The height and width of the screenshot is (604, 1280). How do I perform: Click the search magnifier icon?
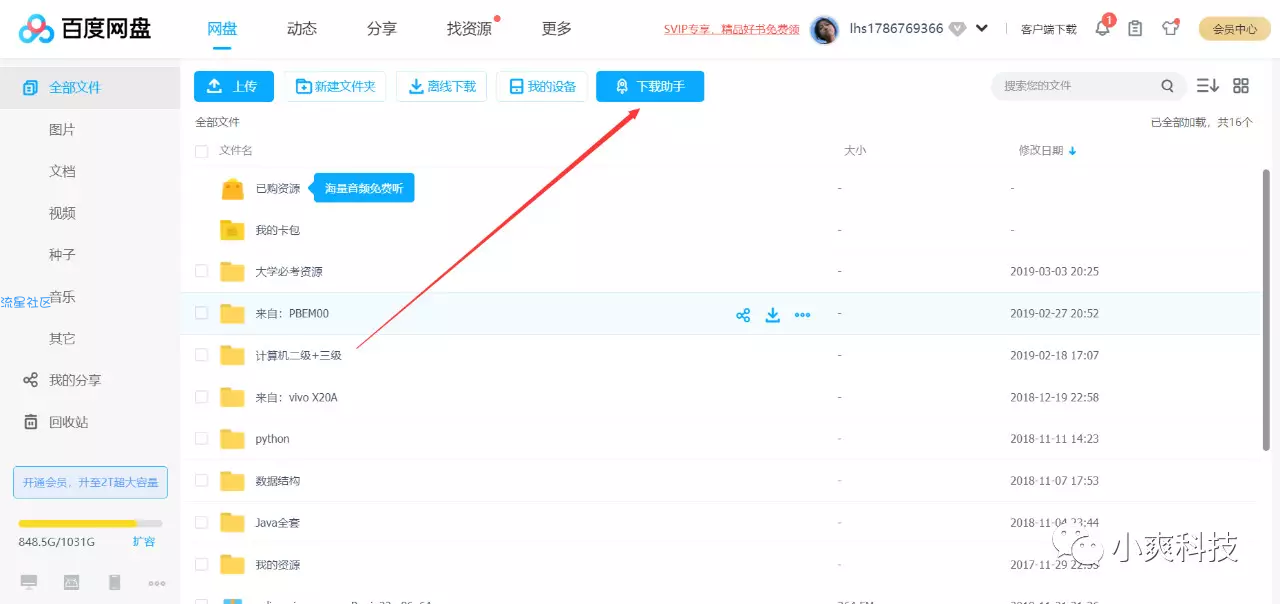tap(1167, 86)
